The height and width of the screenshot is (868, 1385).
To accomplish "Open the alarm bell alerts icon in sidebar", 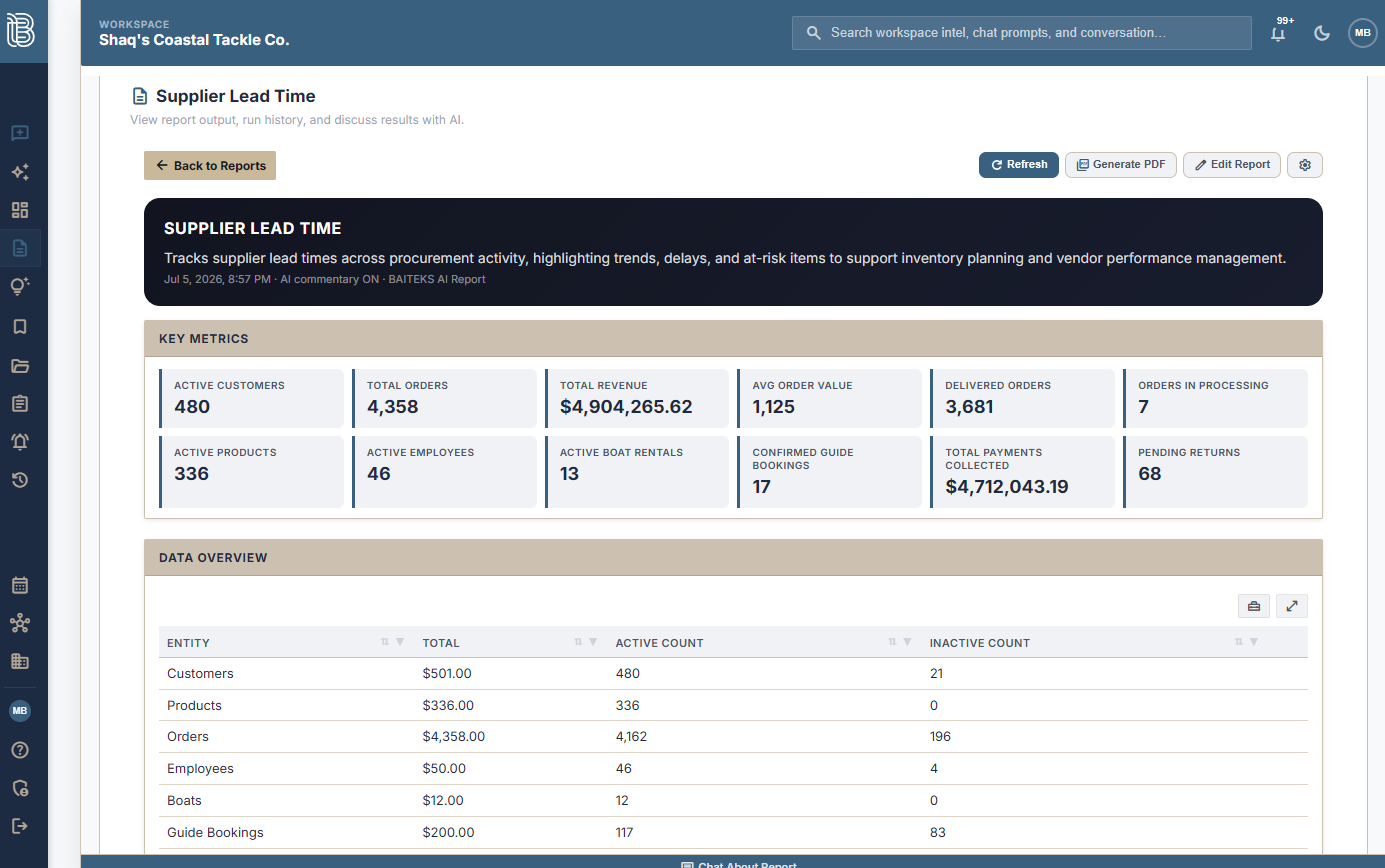I will click(x=20, y=442).
